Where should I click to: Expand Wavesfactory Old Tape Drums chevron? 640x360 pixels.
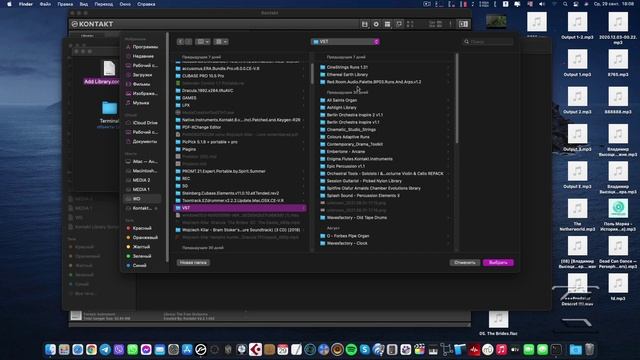448,218
